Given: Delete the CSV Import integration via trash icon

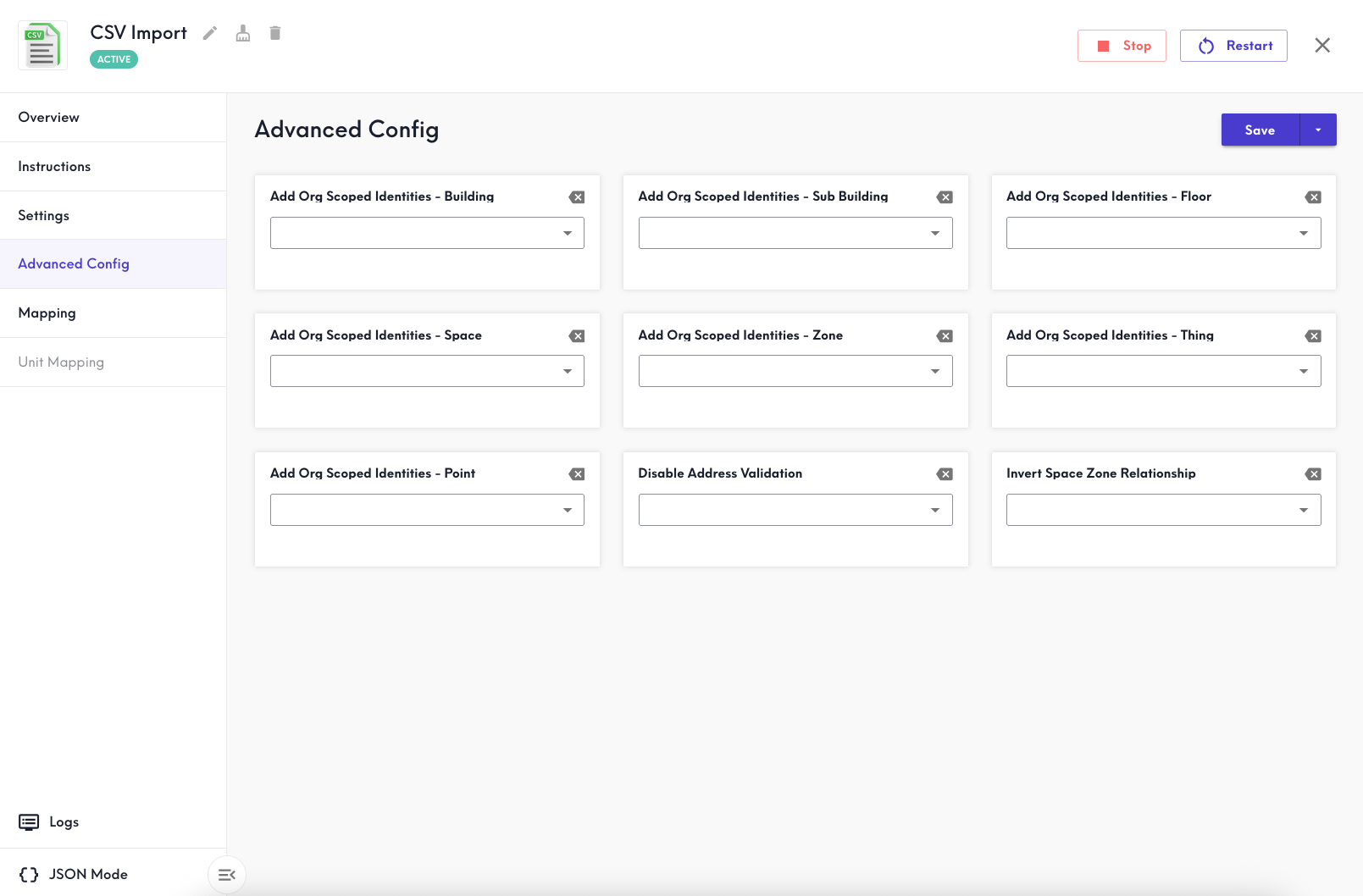Looking at the screenshot, I should [274, 32].
